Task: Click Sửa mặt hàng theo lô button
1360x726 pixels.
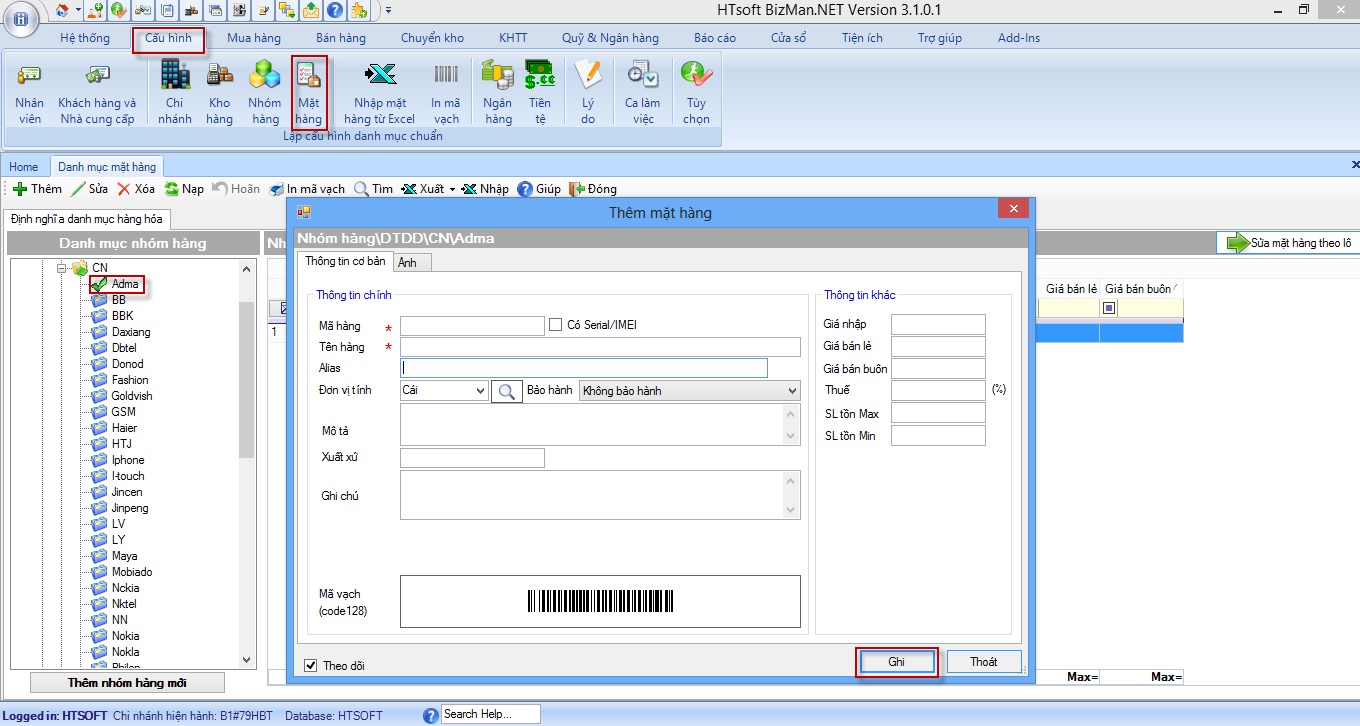Action: [x=1288, y=243]
